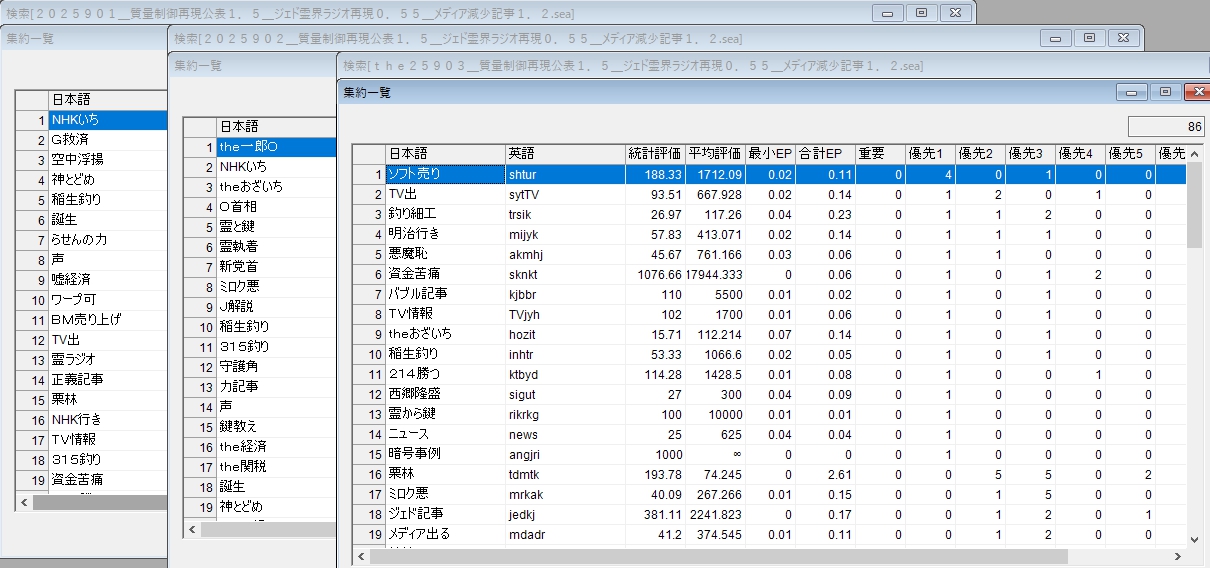Image resolution: width=1210 pixels, height=568 pixels.
Task: Click the input field showing 86
Action: 1166,127
